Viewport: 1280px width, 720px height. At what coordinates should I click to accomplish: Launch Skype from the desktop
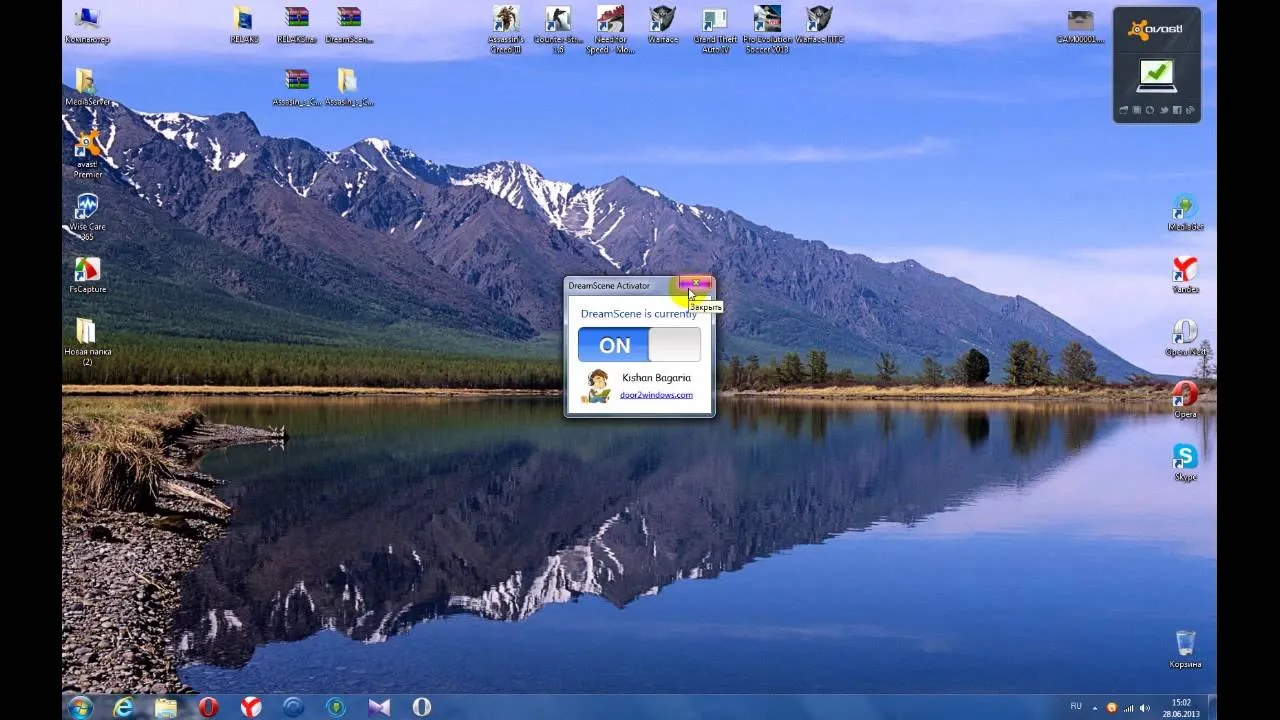coord(1185,462)
